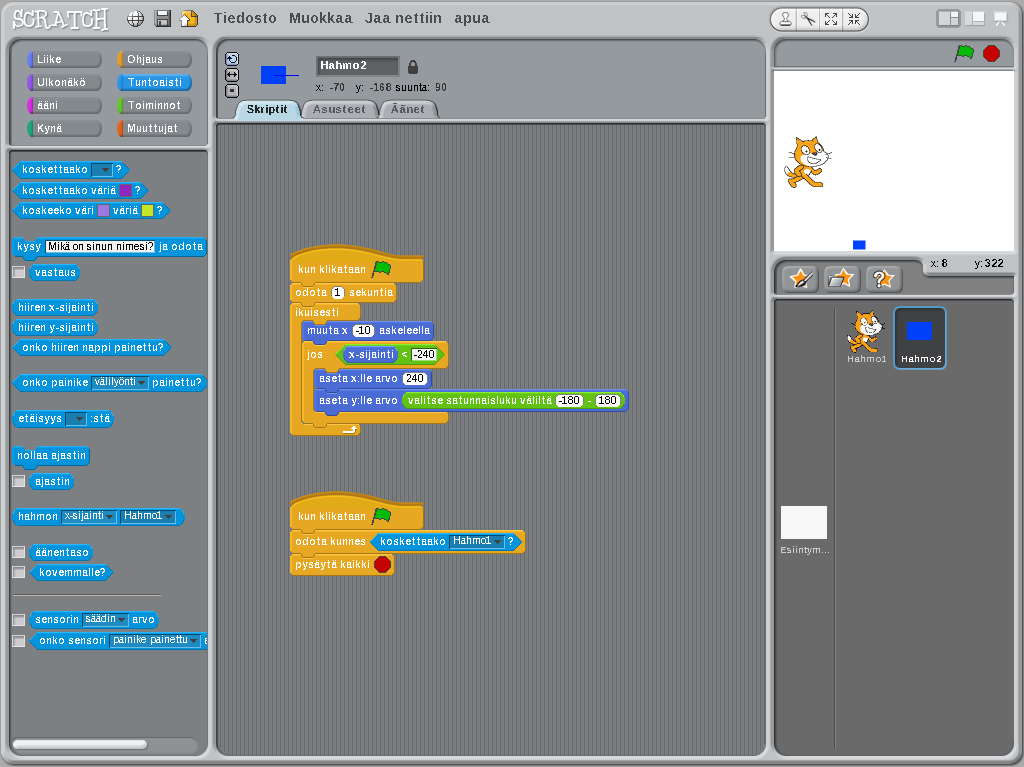Paint a new sprite
Image resolution: width=1024 pixels, height=767 pixels.
click(800, 279)
